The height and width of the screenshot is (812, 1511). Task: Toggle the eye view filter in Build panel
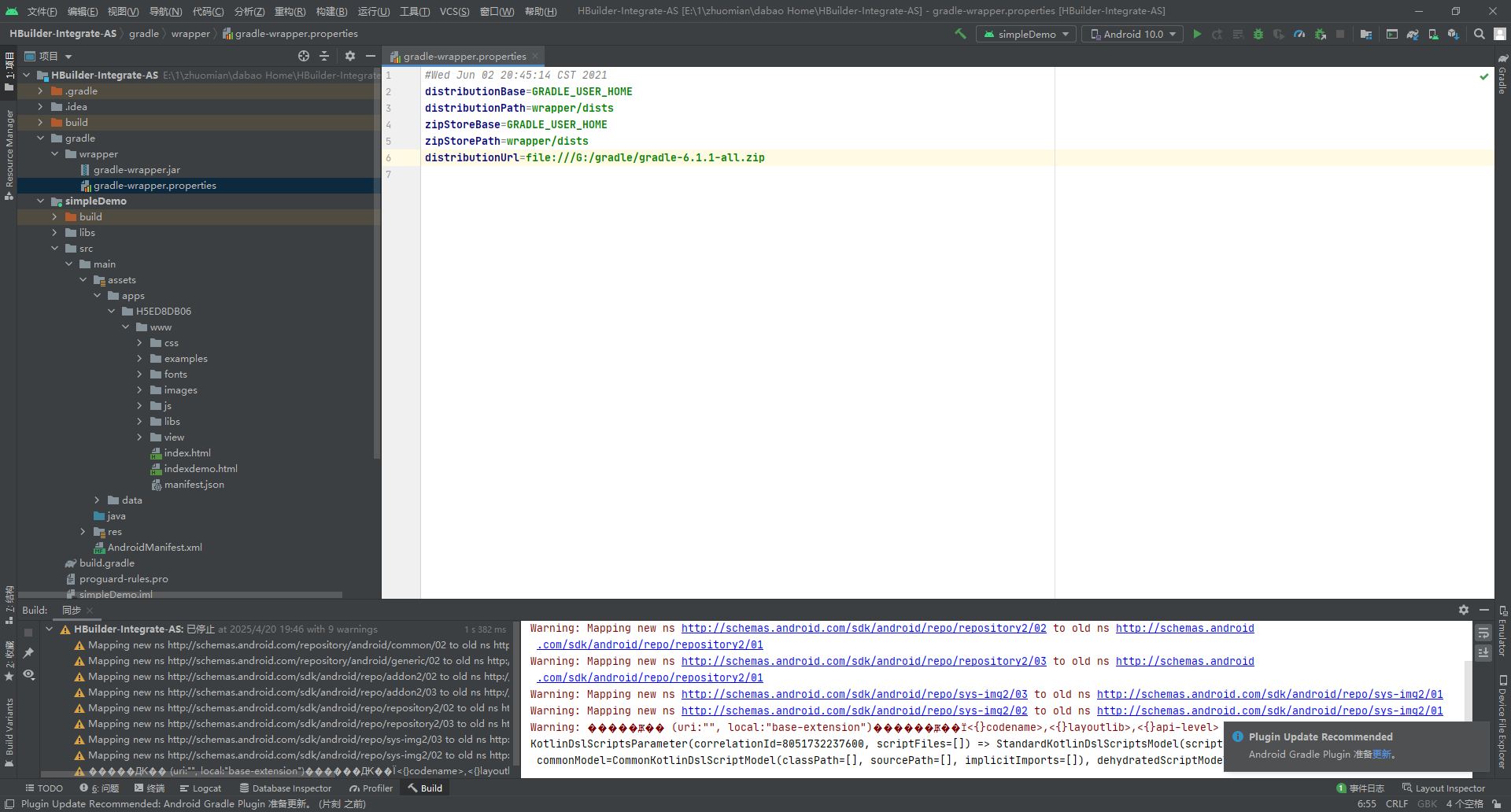click(29, 674)
